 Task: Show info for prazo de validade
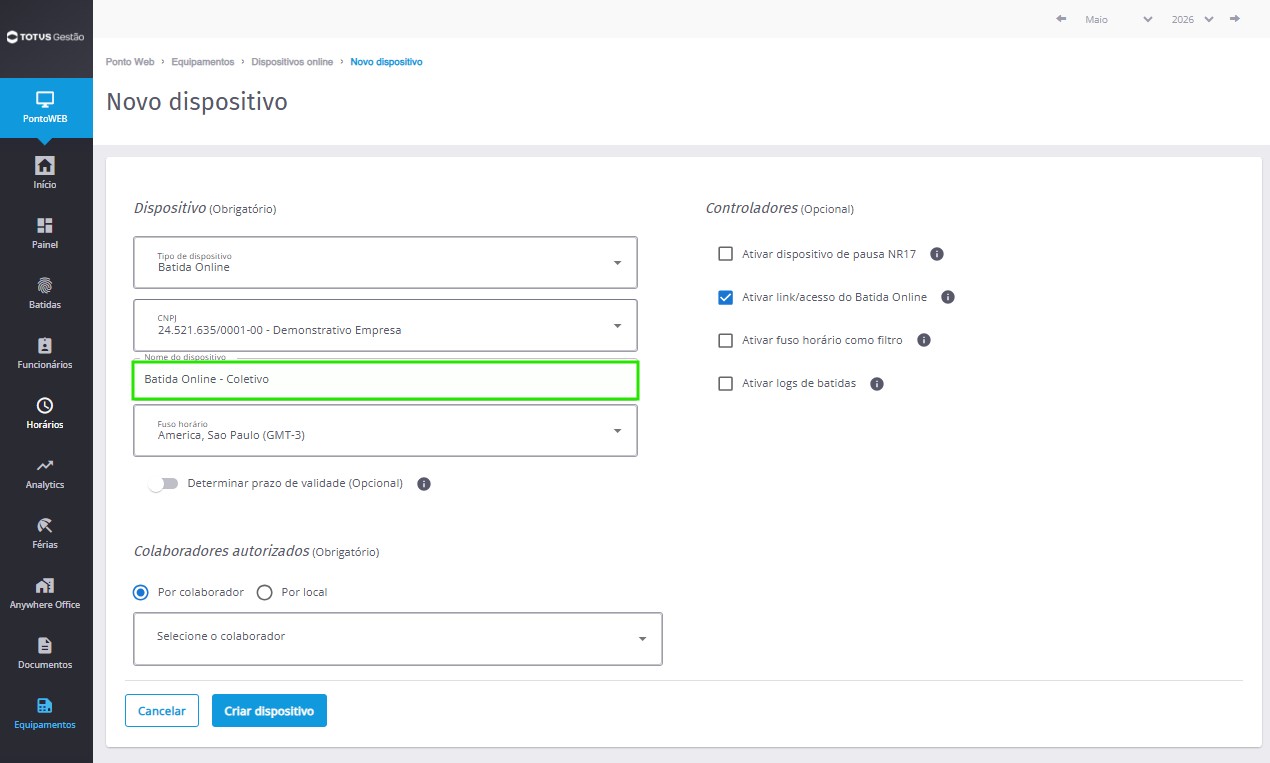(424, 484)
